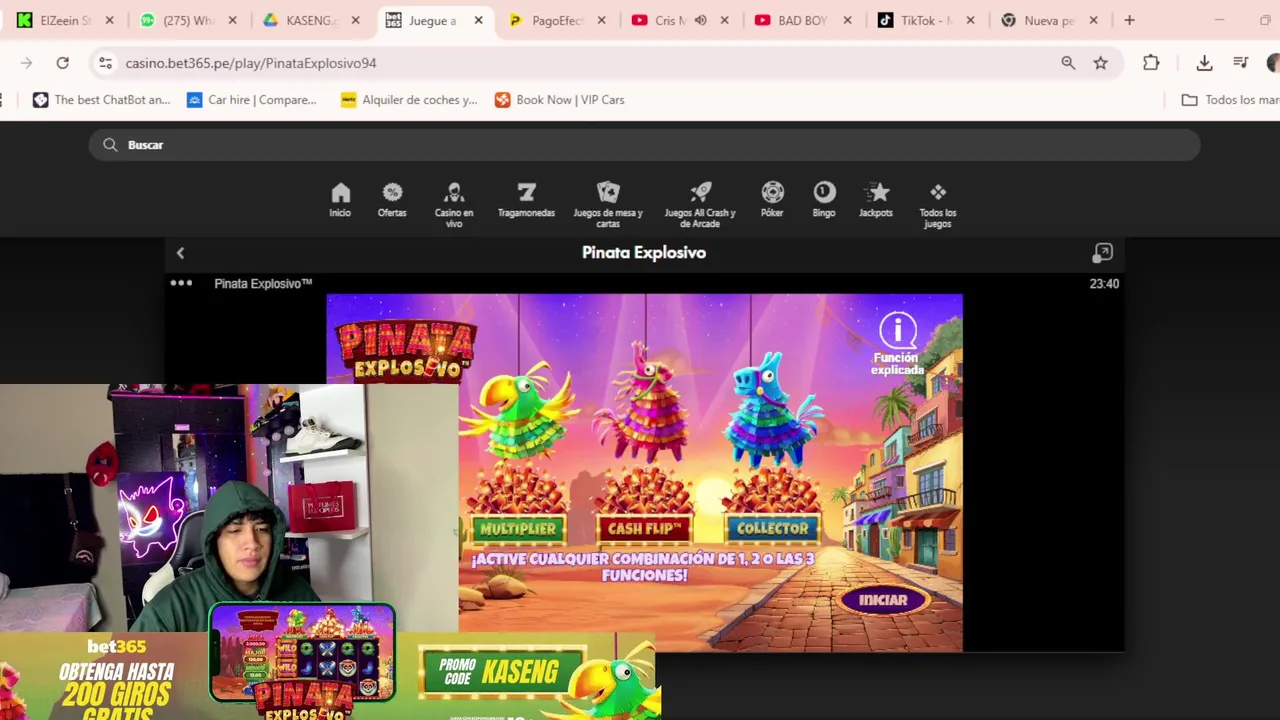Open the Función explicada info icon
The image size is (1280, 720).
[x=897, y=345]
